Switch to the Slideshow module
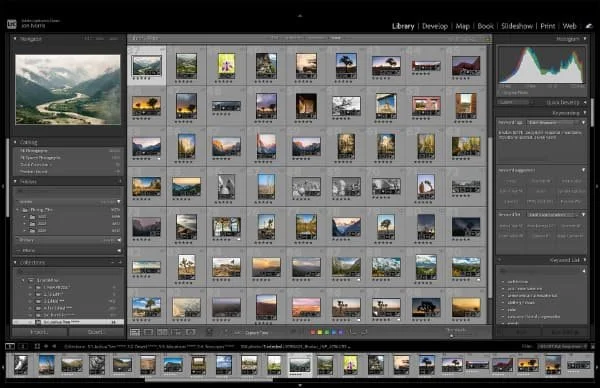The height and width of the screenshot is (388, 600). pos(517,26)
